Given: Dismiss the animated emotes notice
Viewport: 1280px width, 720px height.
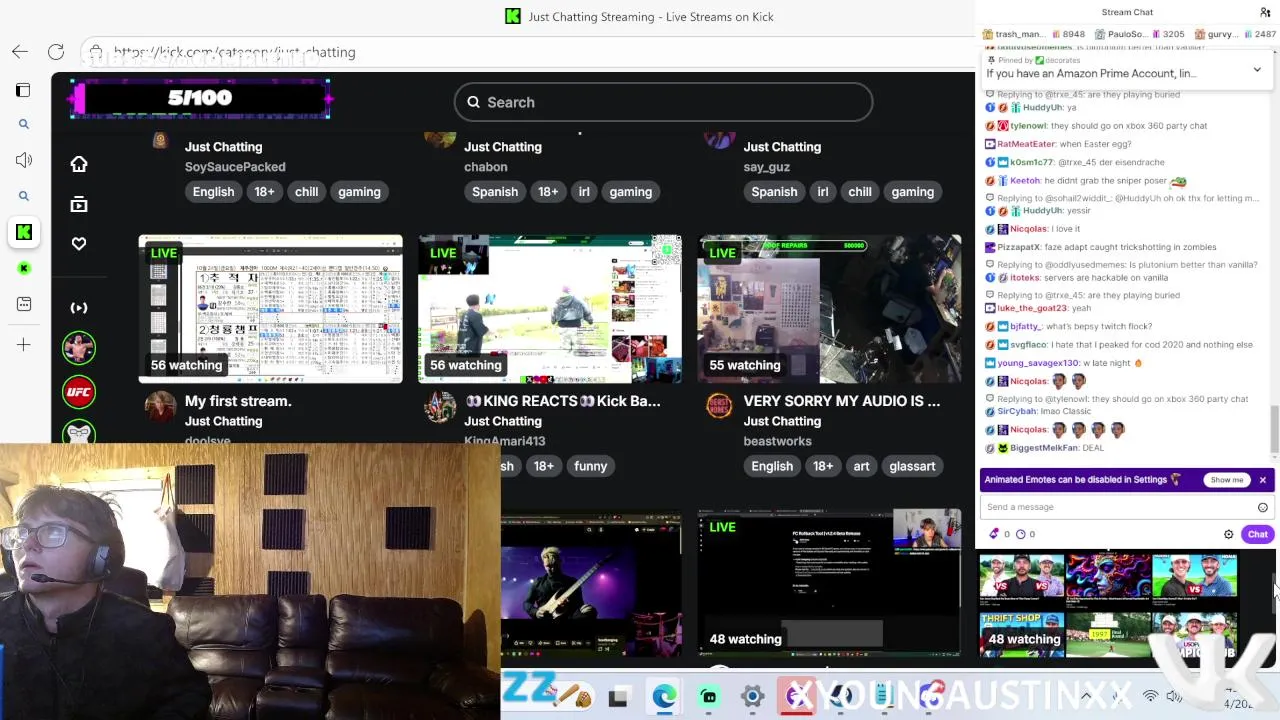Looking at the screenshot, I should tap(1263, 480).
